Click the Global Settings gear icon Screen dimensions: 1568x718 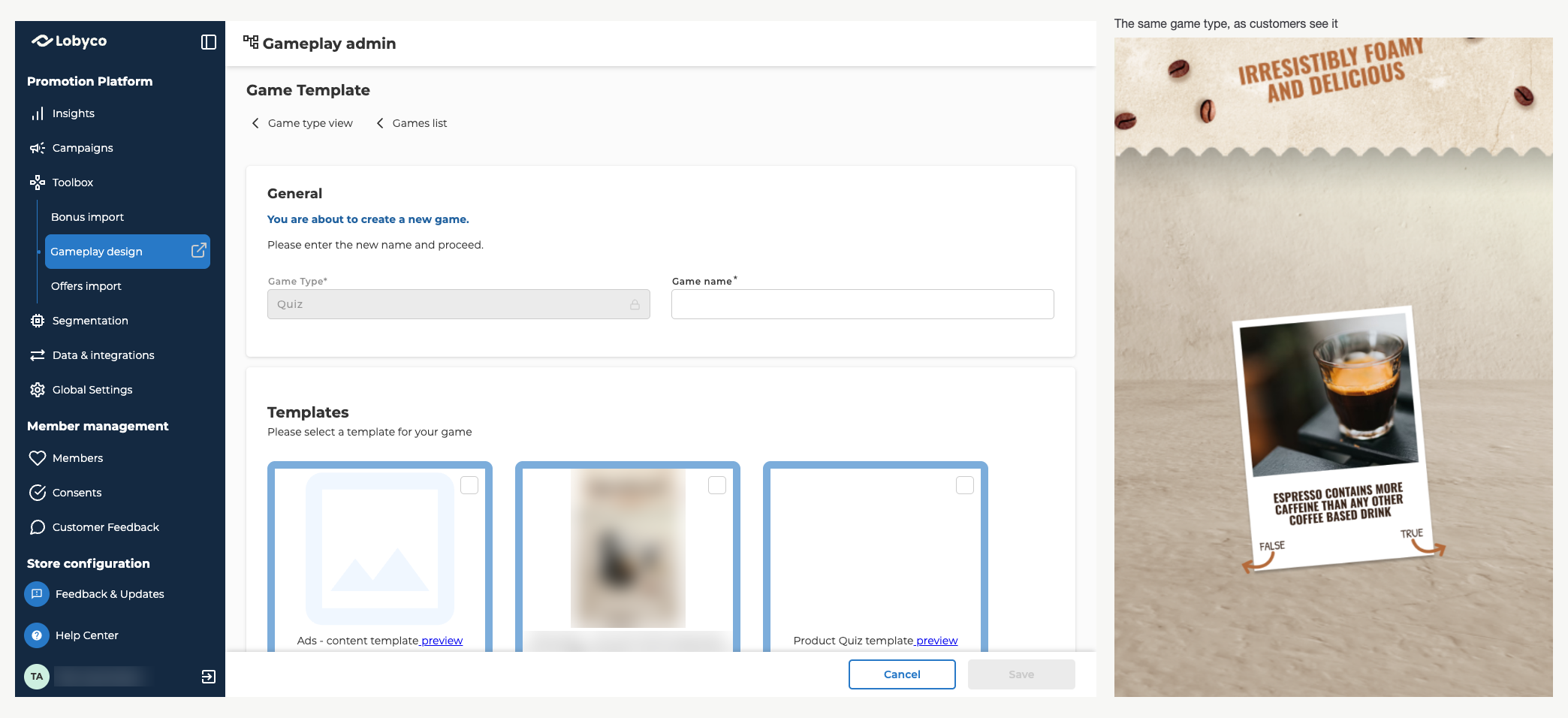tap(38, 390)
